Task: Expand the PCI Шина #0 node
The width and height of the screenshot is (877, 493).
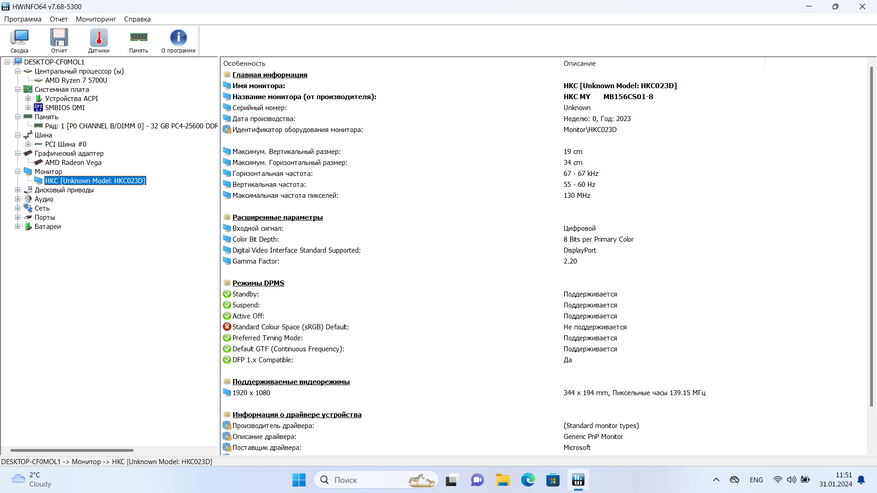Action: pos(28,144)
